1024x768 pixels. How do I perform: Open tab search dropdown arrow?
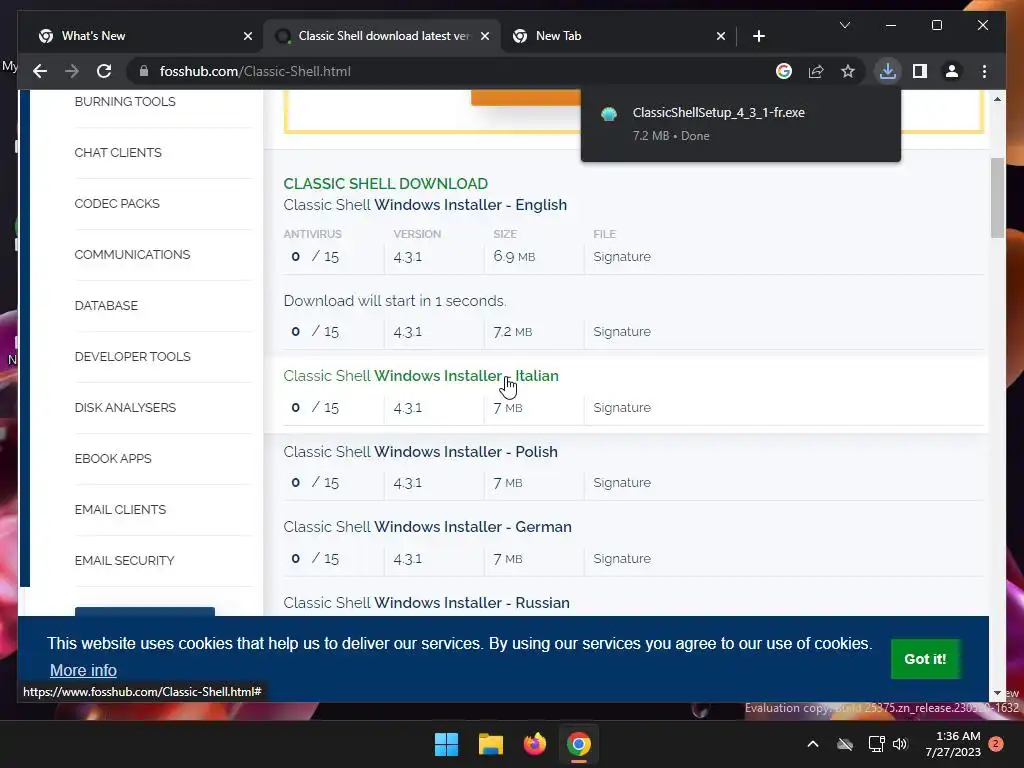coord(844,25)
